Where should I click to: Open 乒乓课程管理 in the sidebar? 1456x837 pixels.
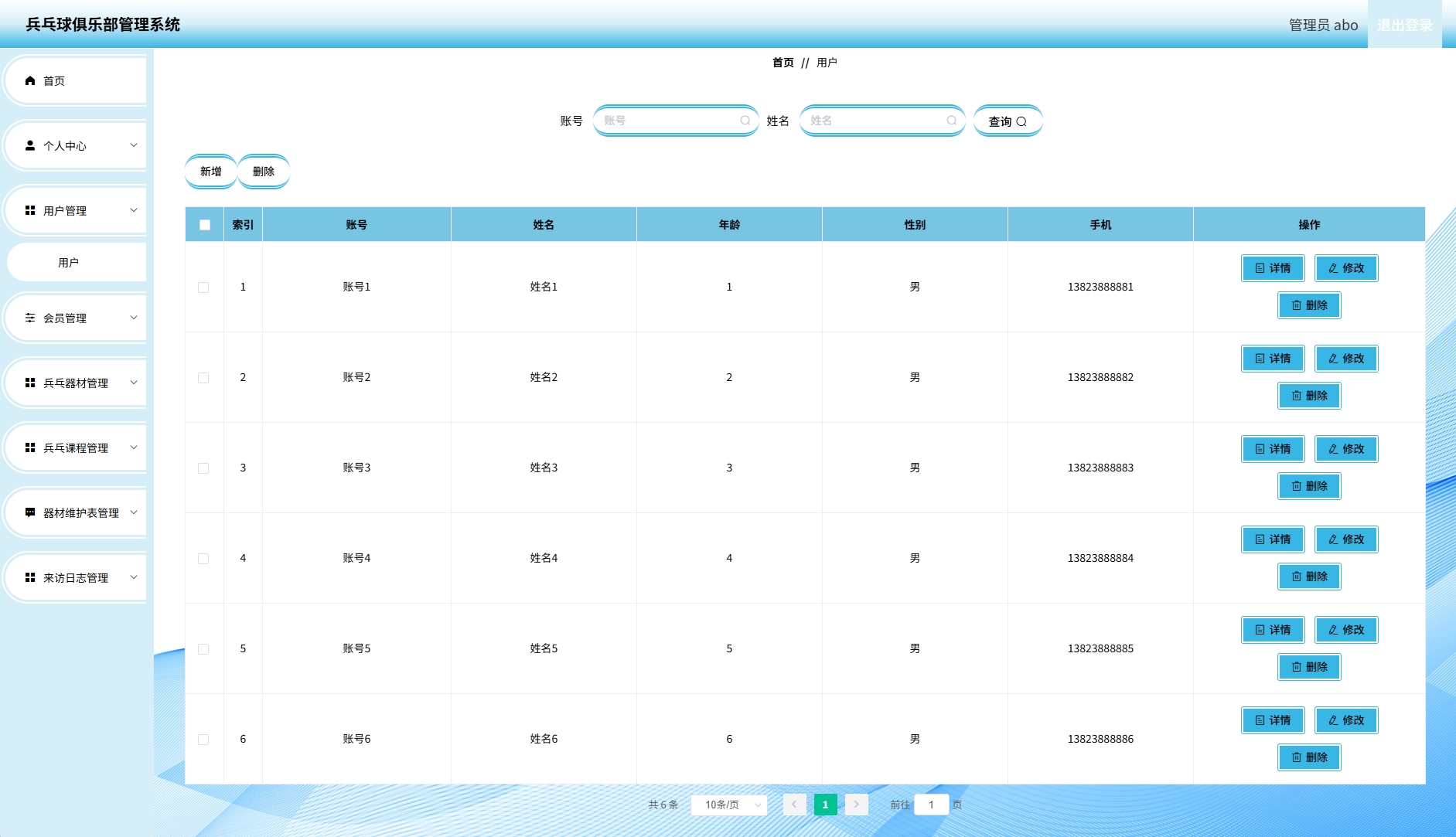[76, 447]
